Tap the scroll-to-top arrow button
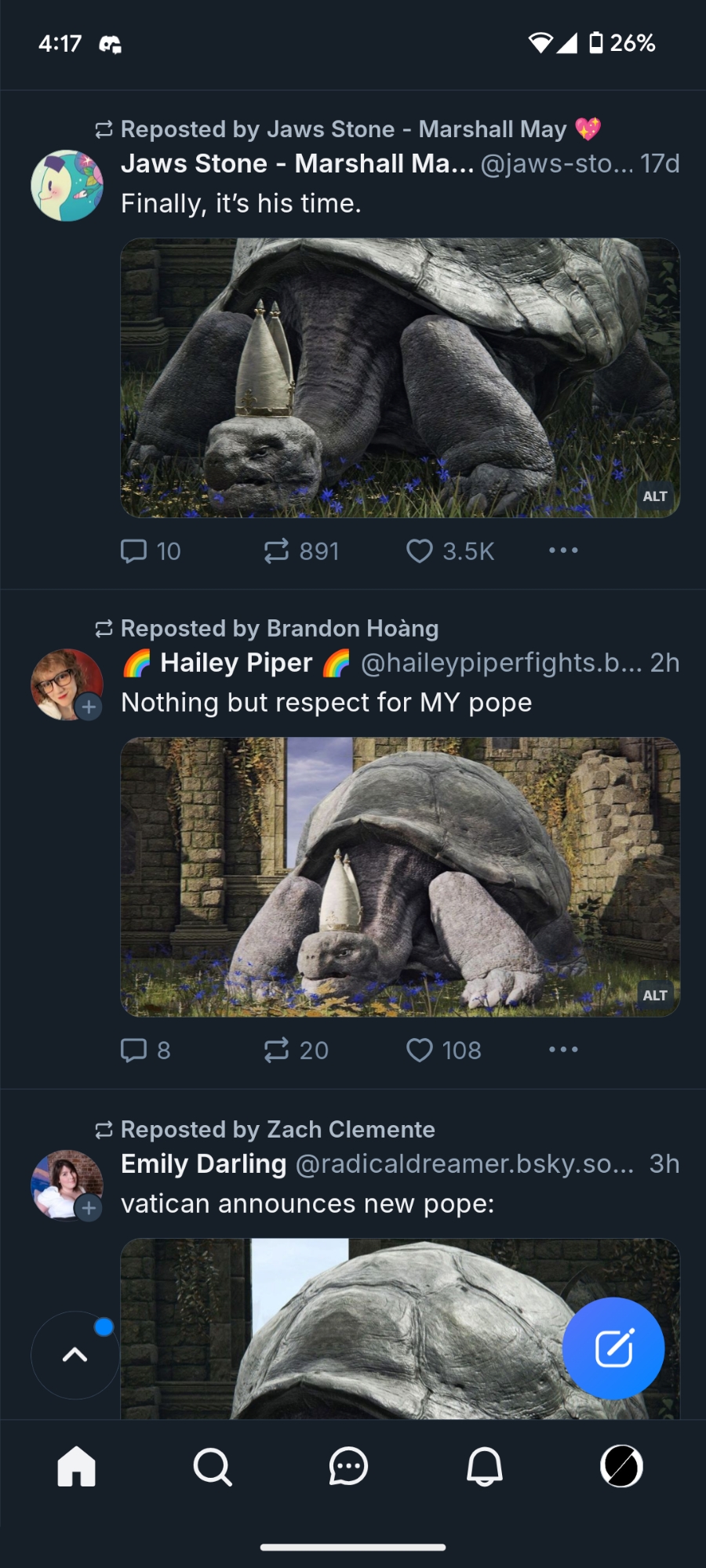The width and height of the screenshot is (706, 1568). [x=75, y=1355]
